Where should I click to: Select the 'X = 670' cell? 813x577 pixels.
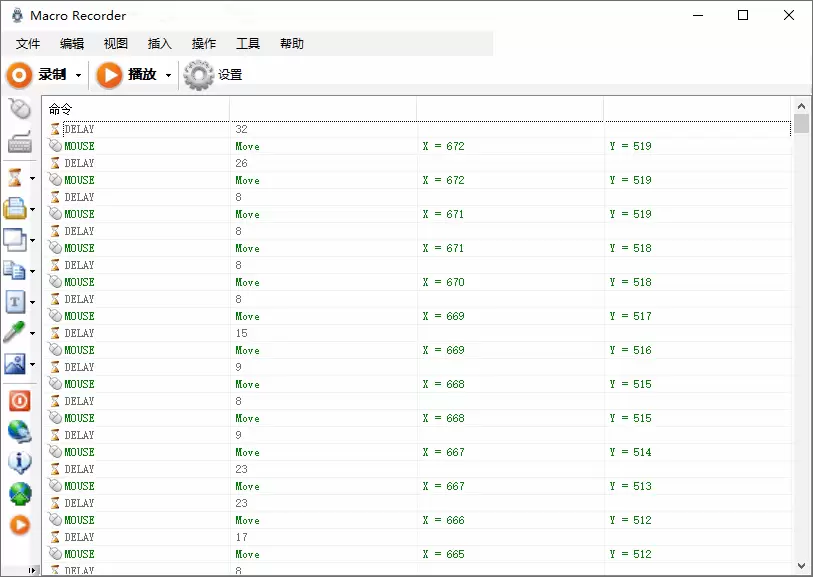click(x=443, y=282)
